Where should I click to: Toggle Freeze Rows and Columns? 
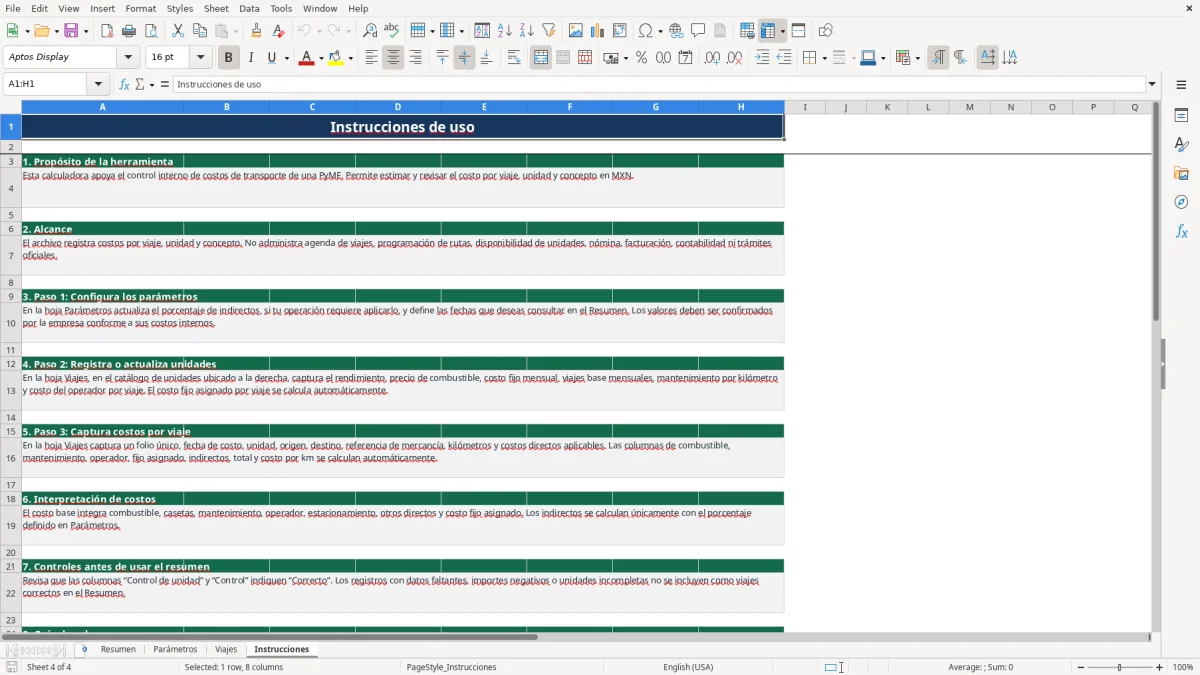click(x=769, y=31)
